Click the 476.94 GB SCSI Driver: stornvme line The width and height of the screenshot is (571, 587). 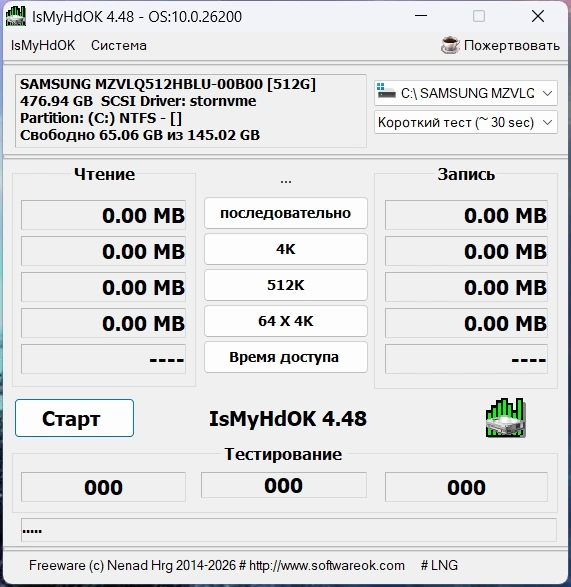[138, 101]
